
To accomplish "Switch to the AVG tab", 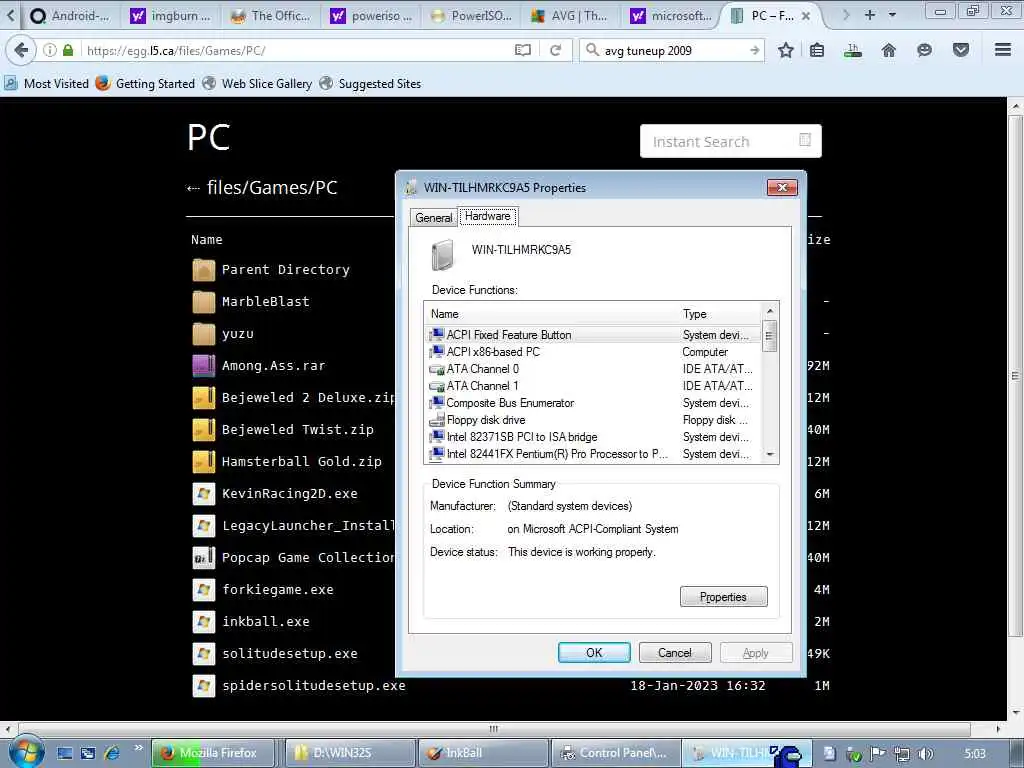I will pyautogui.click(x=570, y=16).
